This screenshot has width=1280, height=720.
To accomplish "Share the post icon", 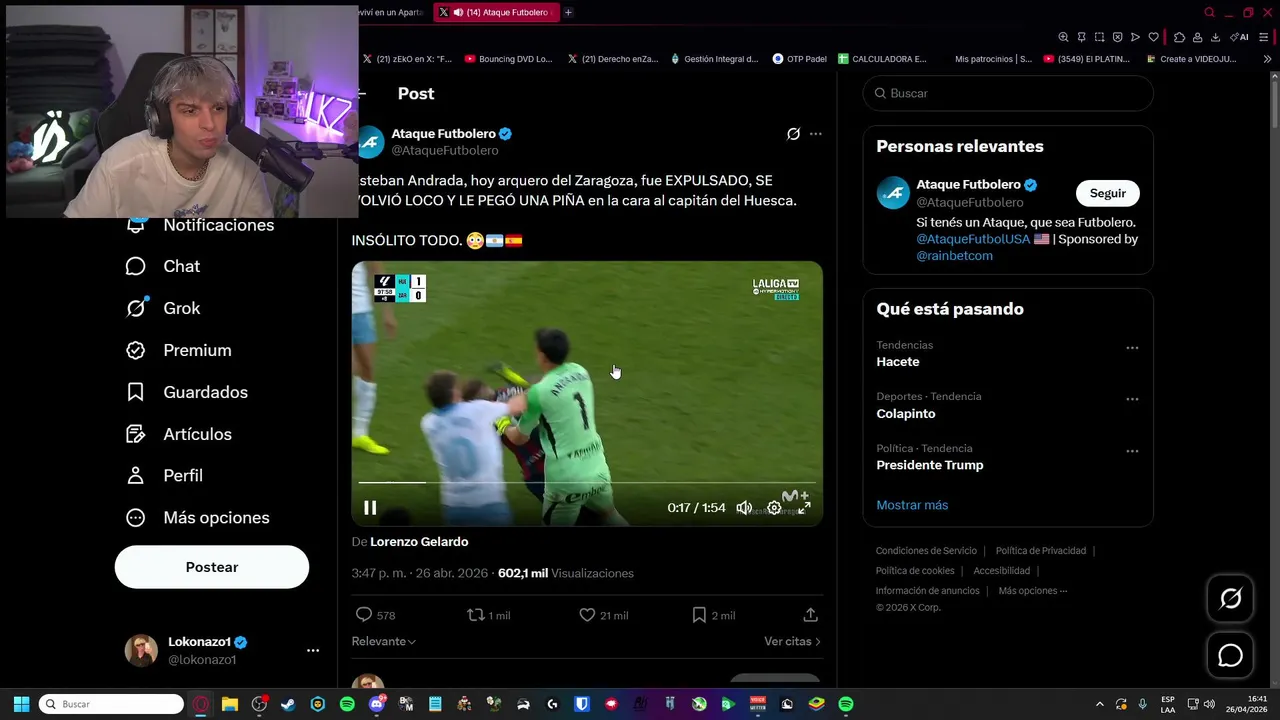I will point(810,615).
